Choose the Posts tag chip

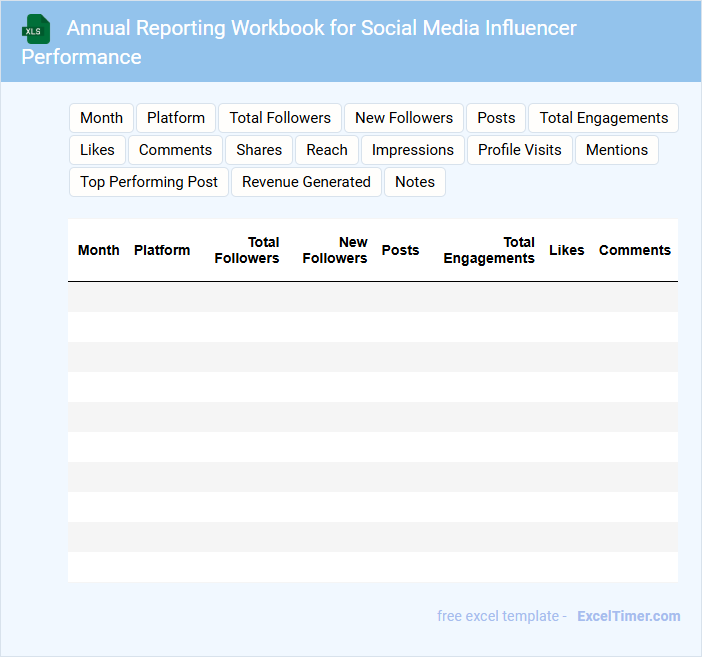pyautogui.click(x=496, y=118)
